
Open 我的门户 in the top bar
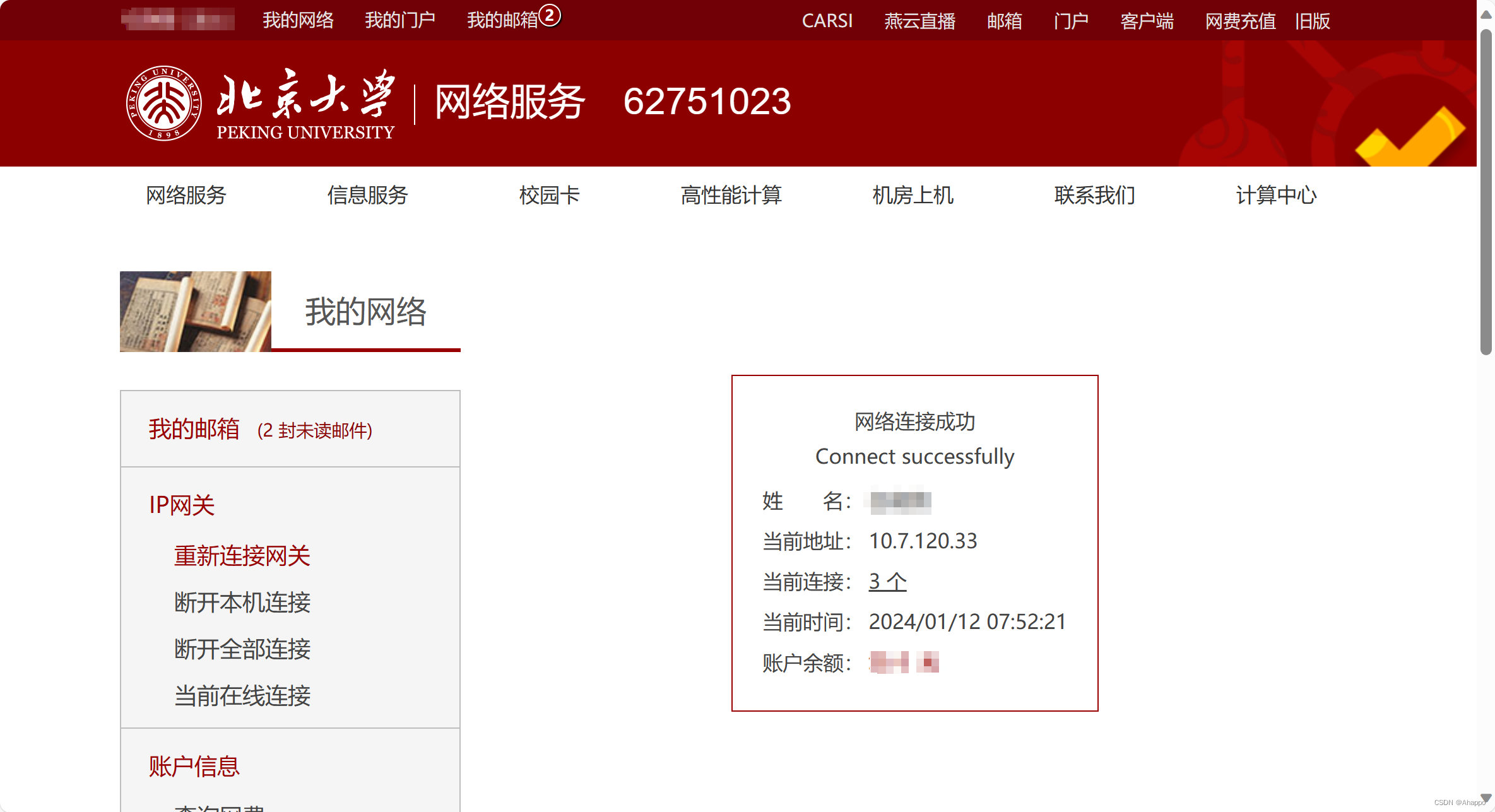[400, 20]
